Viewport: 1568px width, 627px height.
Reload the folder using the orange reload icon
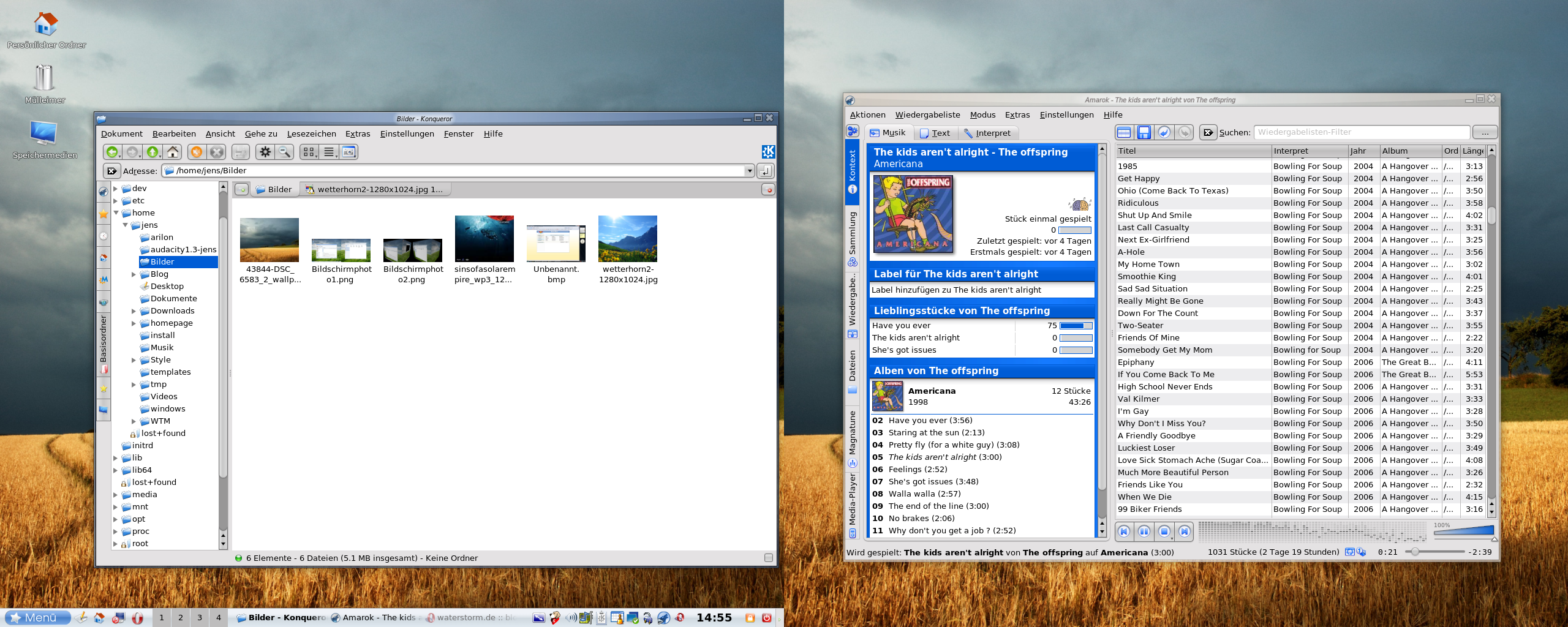point(197,151)
